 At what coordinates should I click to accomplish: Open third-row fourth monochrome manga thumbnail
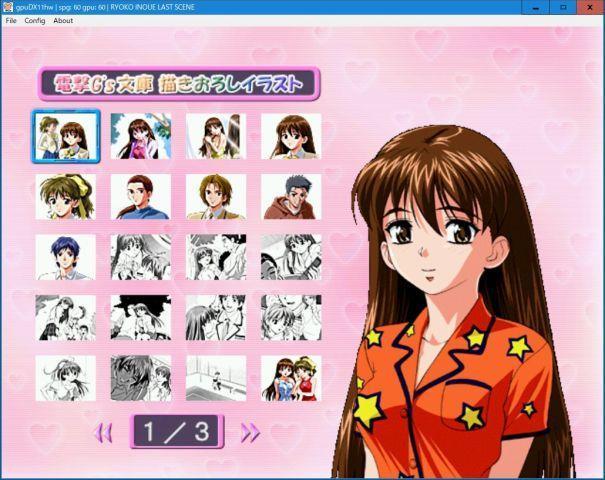(x=291, y=257)
